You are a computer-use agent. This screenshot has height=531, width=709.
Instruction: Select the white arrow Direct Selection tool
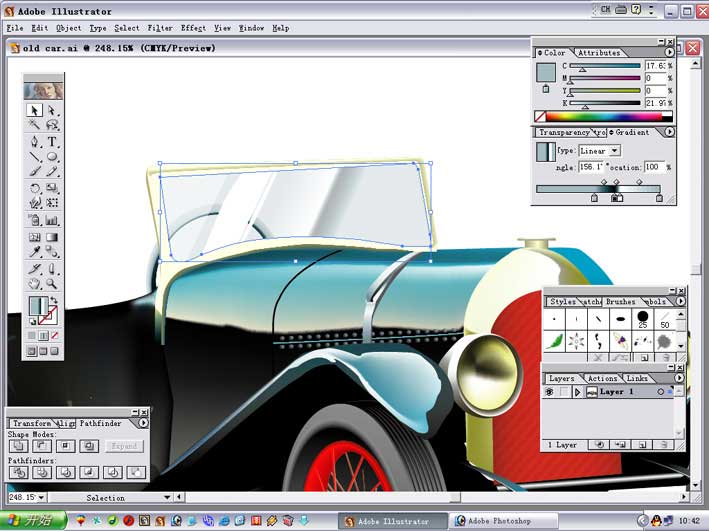(x=52, y=110)
